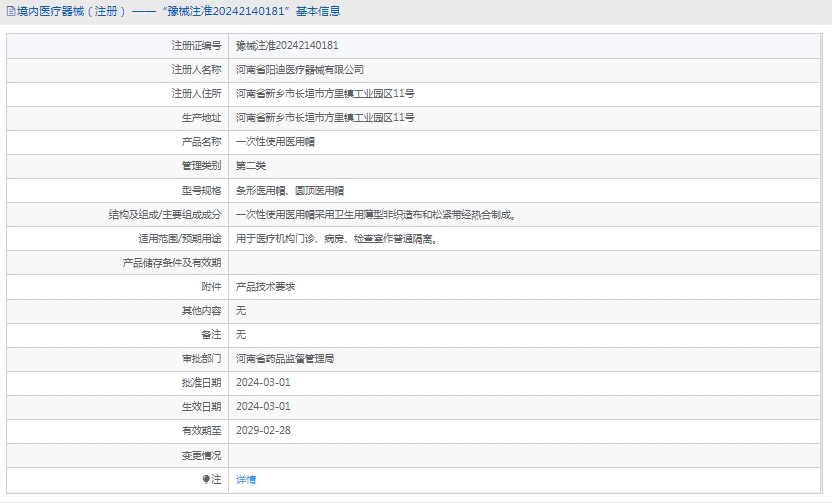
Task: Click the 批准日期 value 2024-03-01
Action: (x=263, y=382)
